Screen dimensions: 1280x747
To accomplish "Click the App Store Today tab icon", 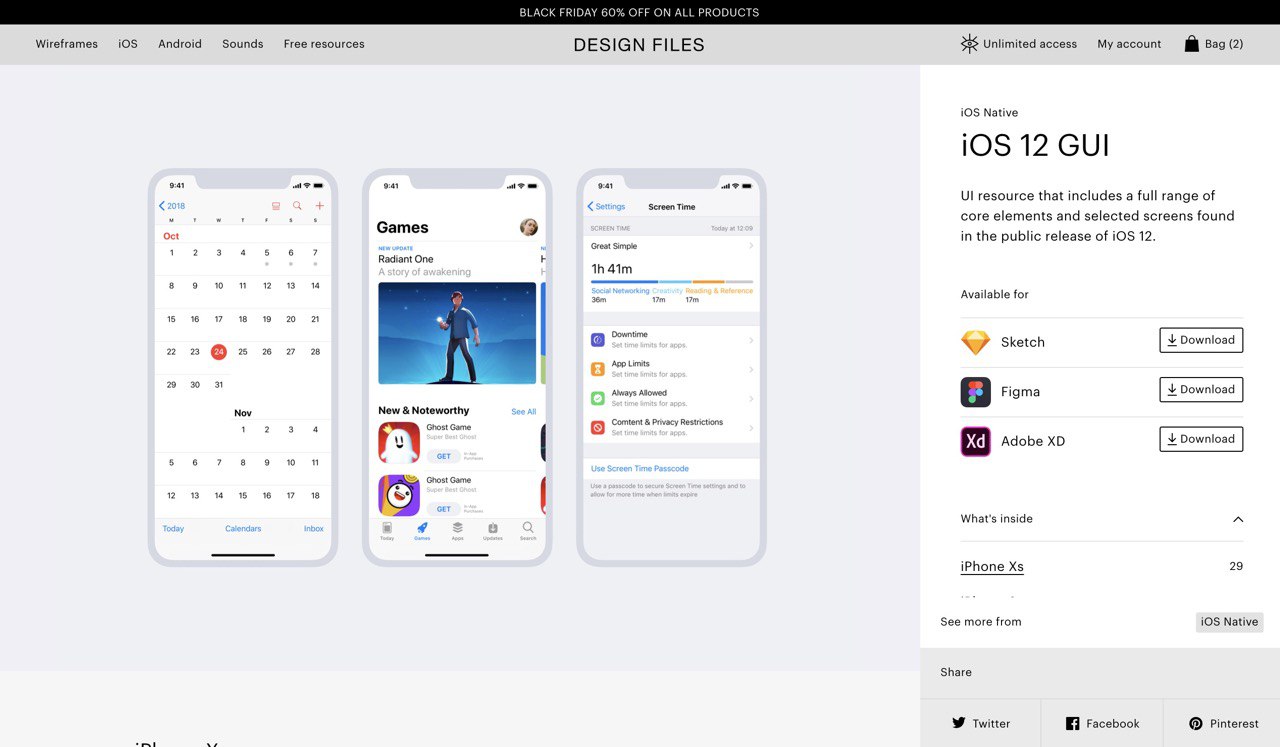I will (387, 527).
